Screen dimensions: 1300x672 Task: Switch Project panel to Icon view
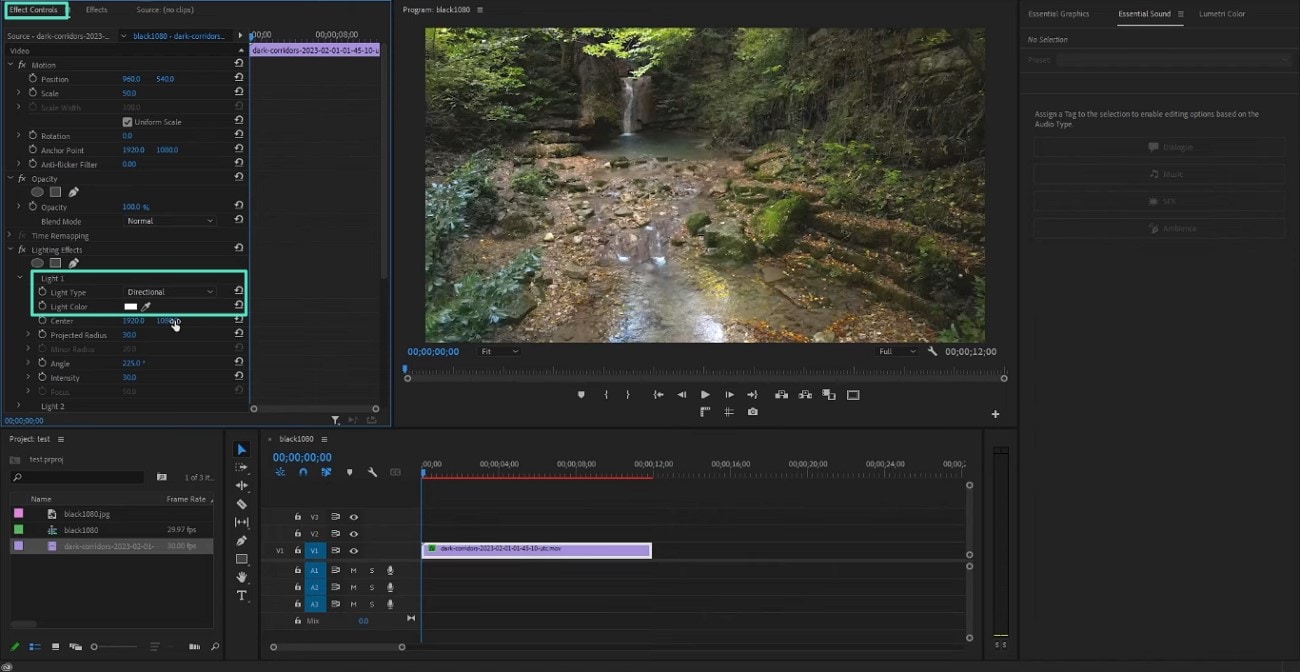55,647
